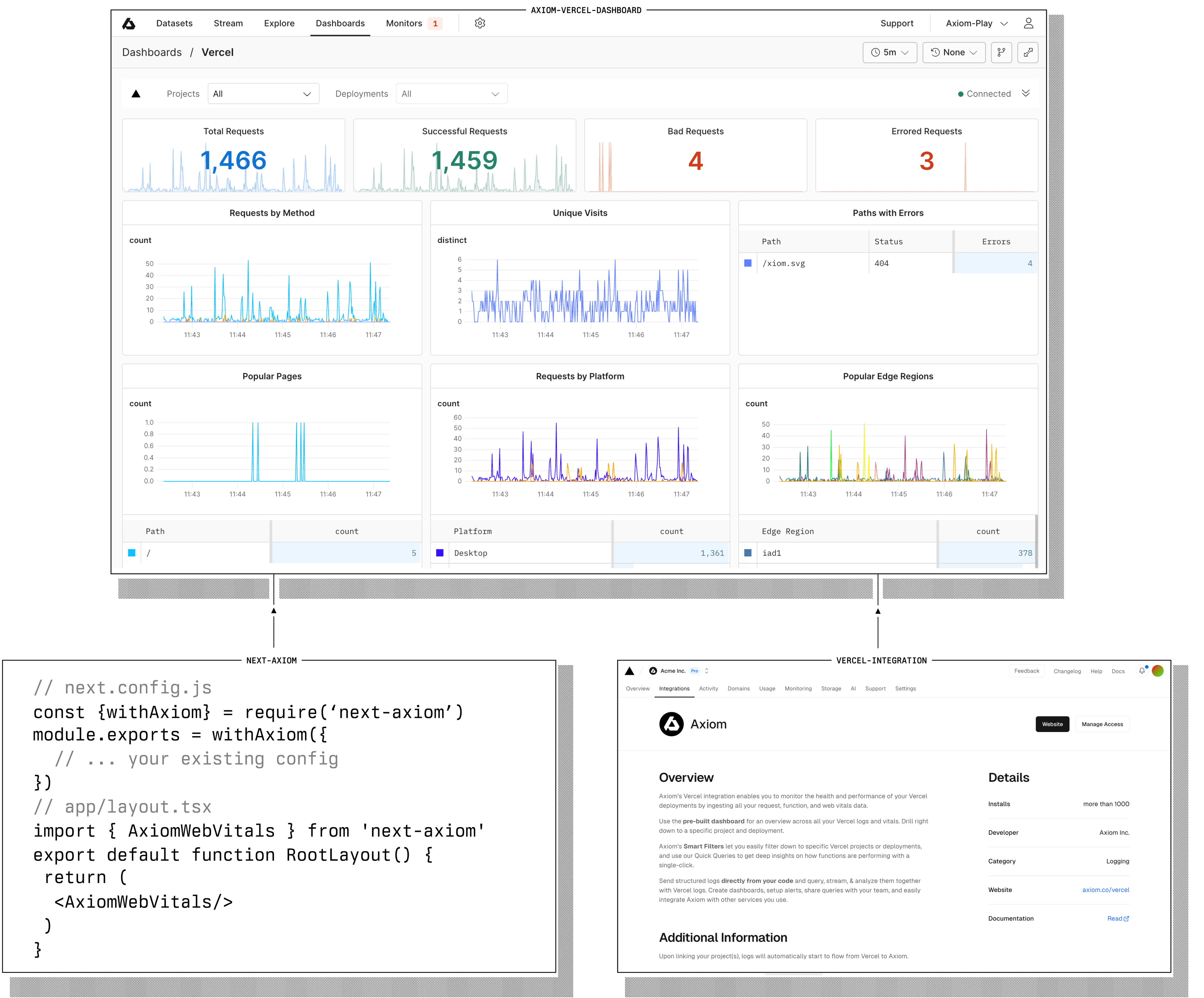Click the Vercel triangle logo in filter bar
This screenshot has width=1204, height=998.
[x=136, y=93]
